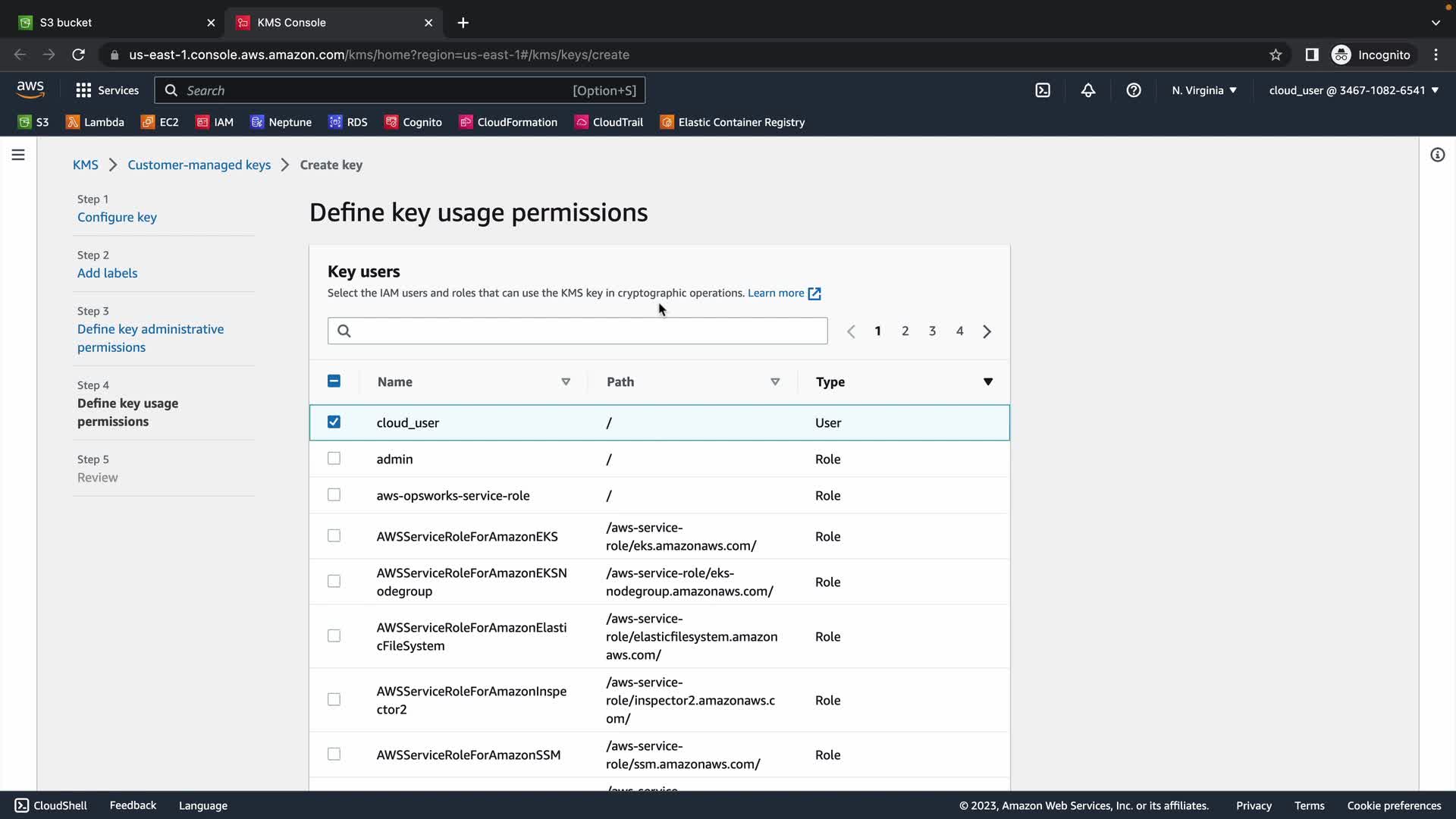Image resolution: width=1456 pixels, height=819 pixels.
Task: Open the Services grid menu
Action: (x=107, y=90)
